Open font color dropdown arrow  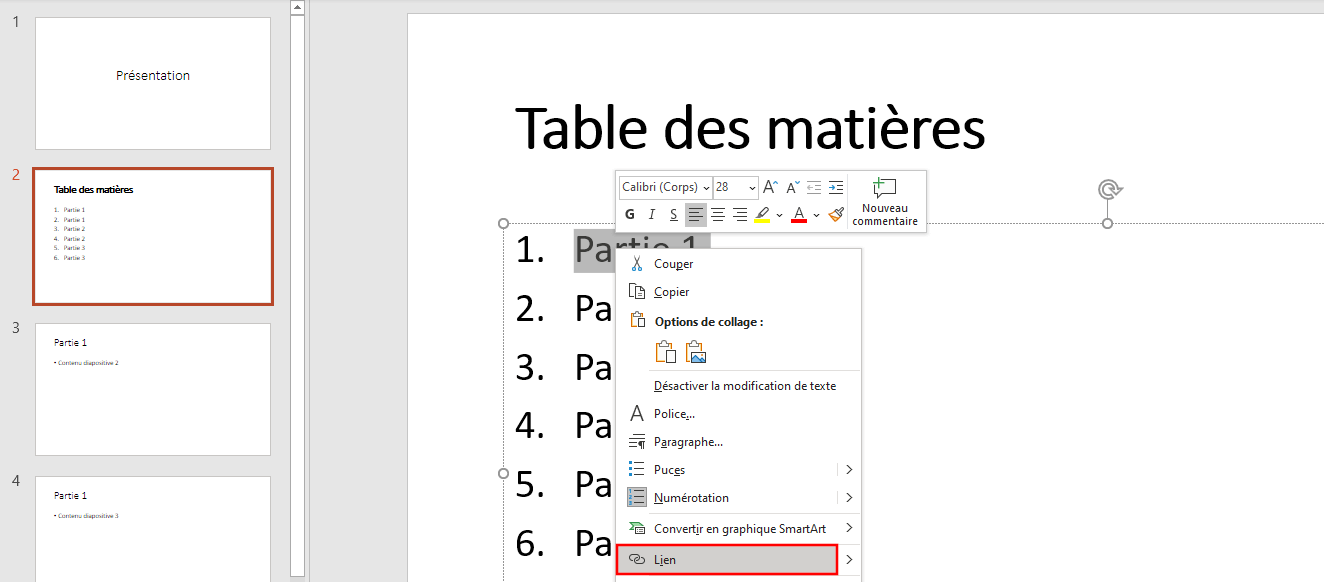point(816,215)
